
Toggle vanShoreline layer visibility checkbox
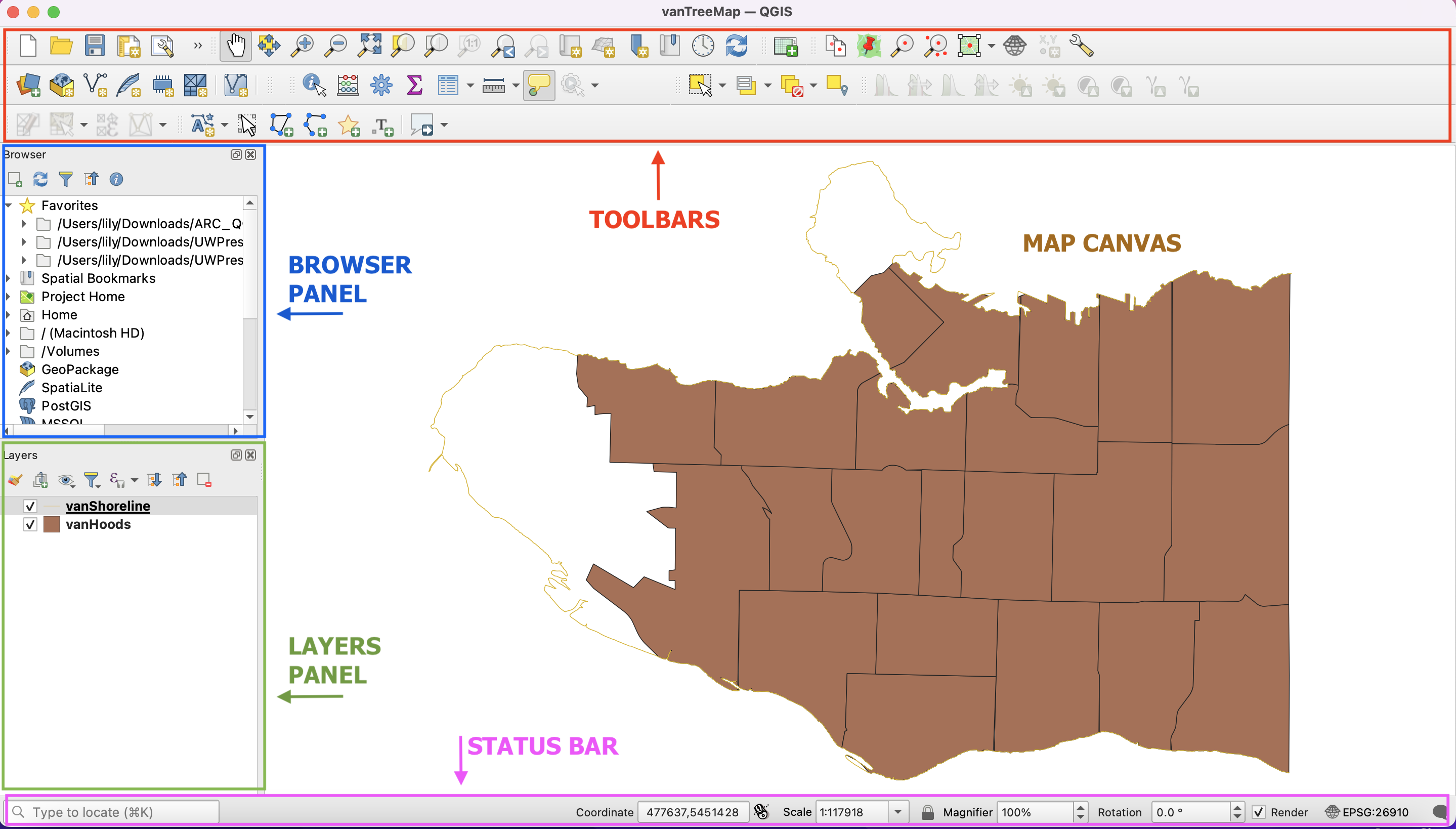(x=30, y=506)
